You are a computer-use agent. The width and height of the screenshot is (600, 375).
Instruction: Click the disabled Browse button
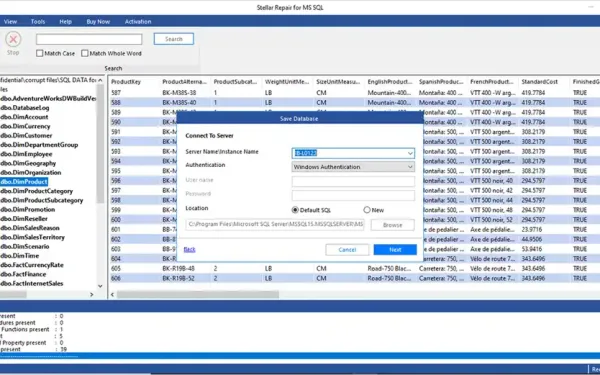pos(392,225)
